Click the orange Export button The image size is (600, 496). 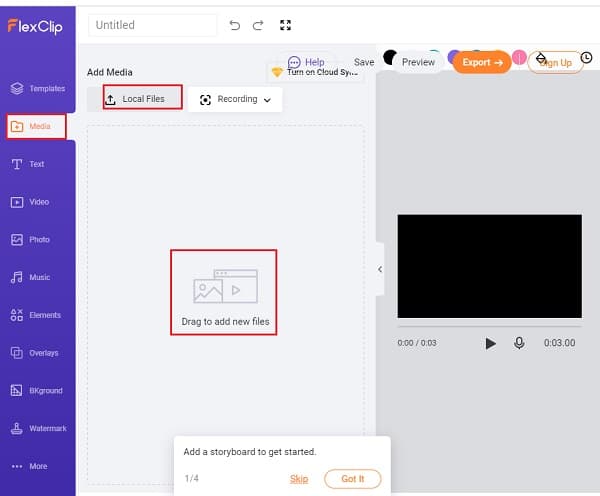coord(482,62)
